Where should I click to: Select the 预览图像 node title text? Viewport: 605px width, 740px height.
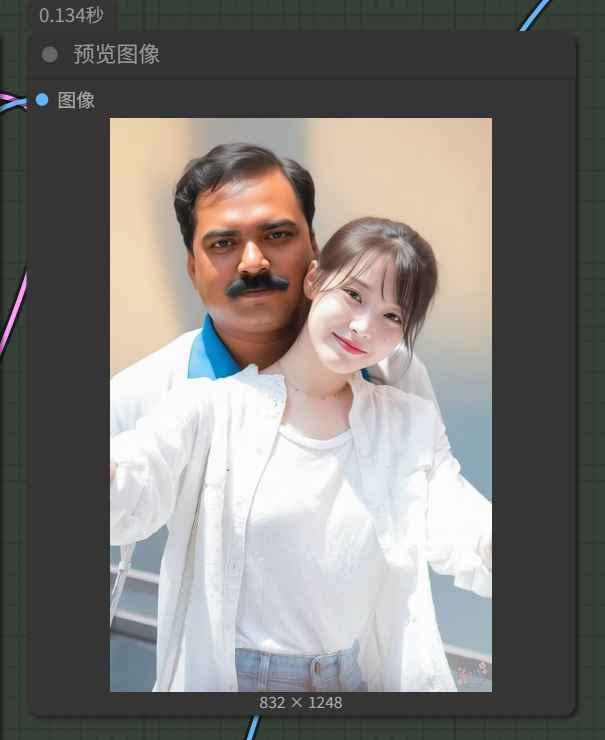[x=116, y=55]
